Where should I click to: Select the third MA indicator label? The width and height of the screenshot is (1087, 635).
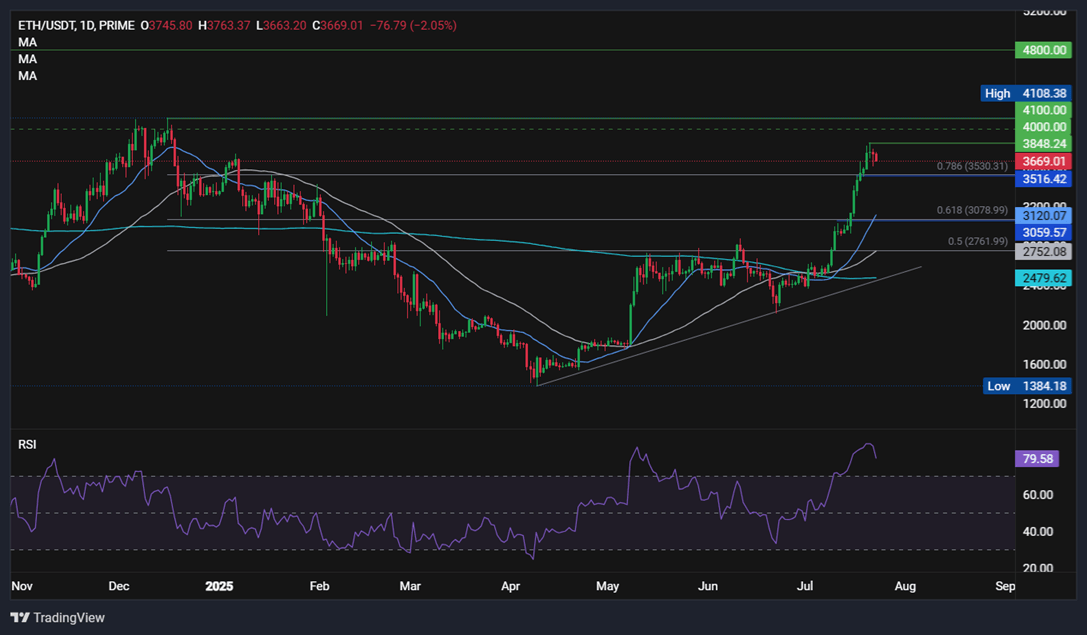click(x=26, y=75)
